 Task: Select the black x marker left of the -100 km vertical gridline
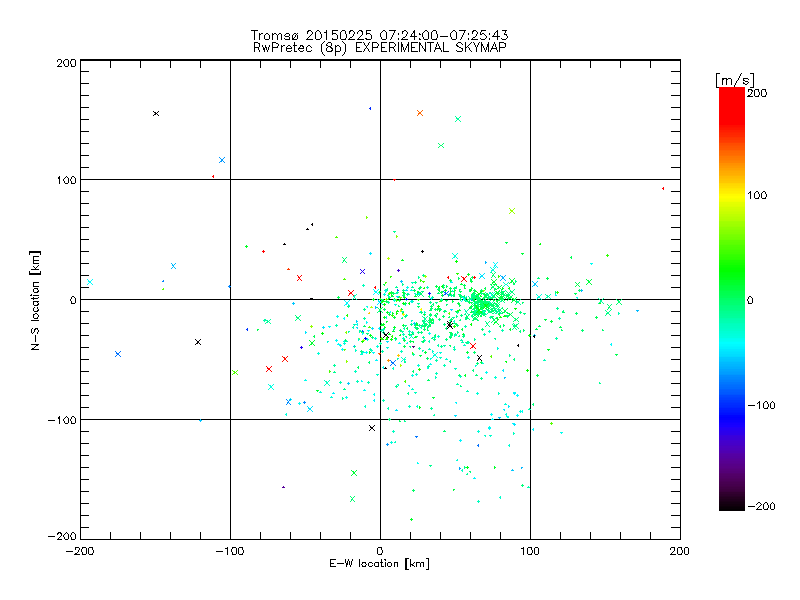point(198,342)
